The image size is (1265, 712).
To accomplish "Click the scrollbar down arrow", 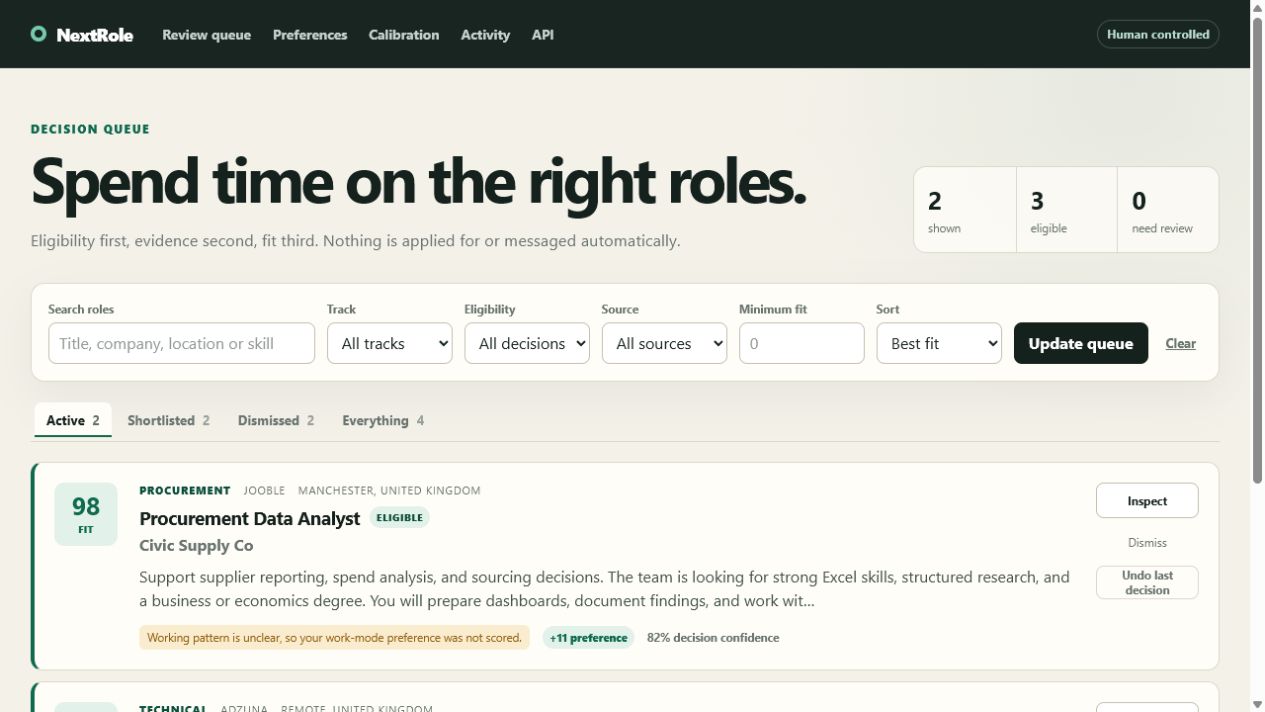I will pos(1258,704).
